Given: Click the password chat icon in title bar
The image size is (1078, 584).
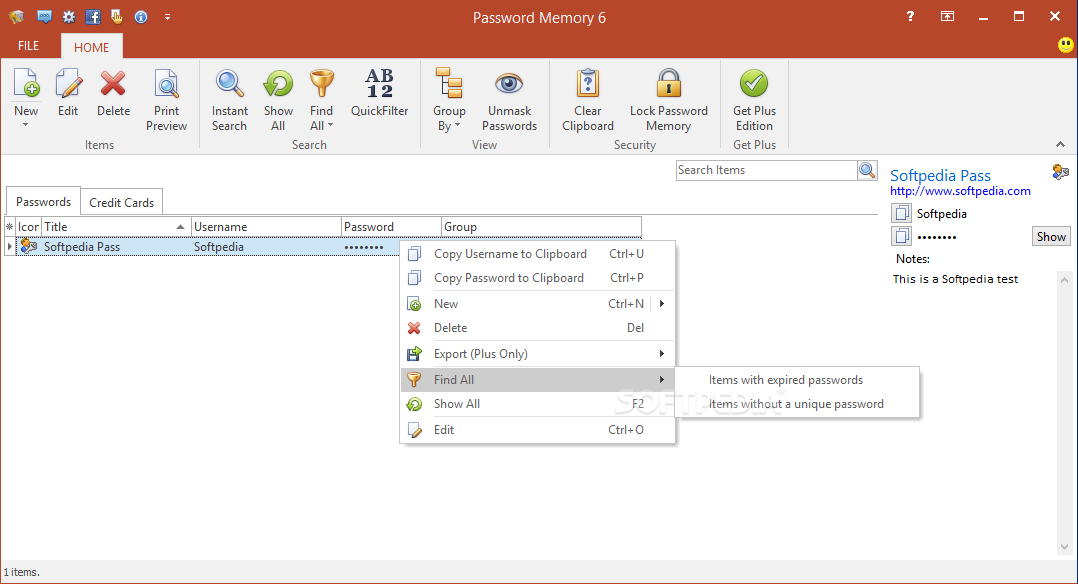Looking at the screenshot, I should tap(45, 17).
